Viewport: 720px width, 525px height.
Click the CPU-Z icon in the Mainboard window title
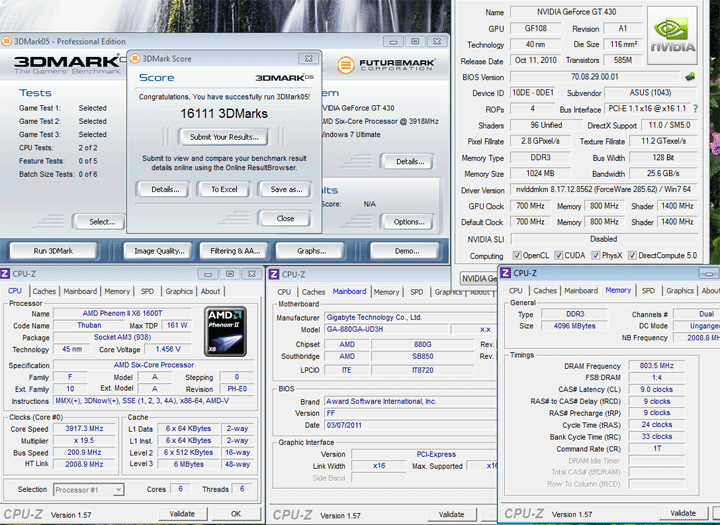[x=273, y=274]
